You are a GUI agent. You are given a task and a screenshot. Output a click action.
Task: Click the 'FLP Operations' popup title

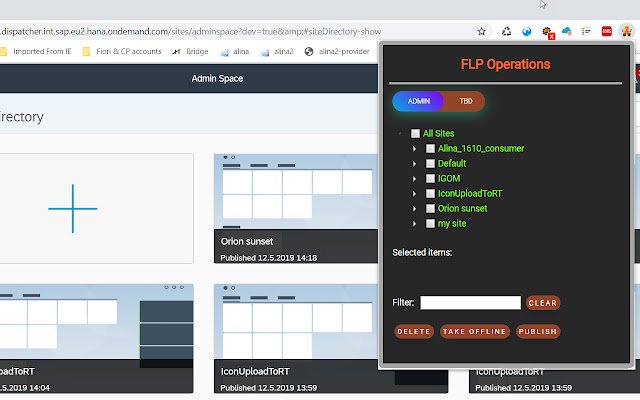(505, 64)
